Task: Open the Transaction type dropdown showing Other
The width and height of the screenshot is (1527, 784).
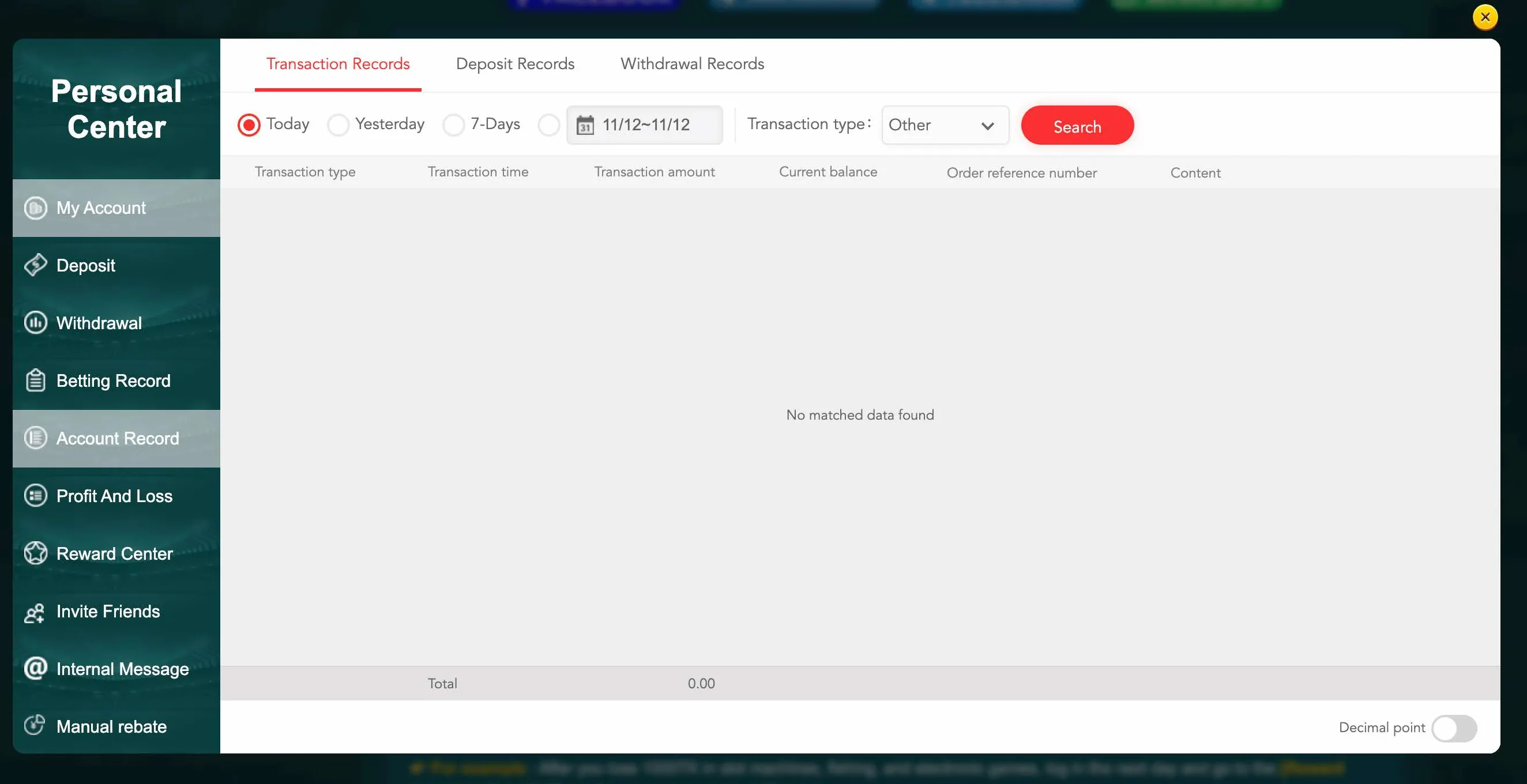Action: point(945,125)
